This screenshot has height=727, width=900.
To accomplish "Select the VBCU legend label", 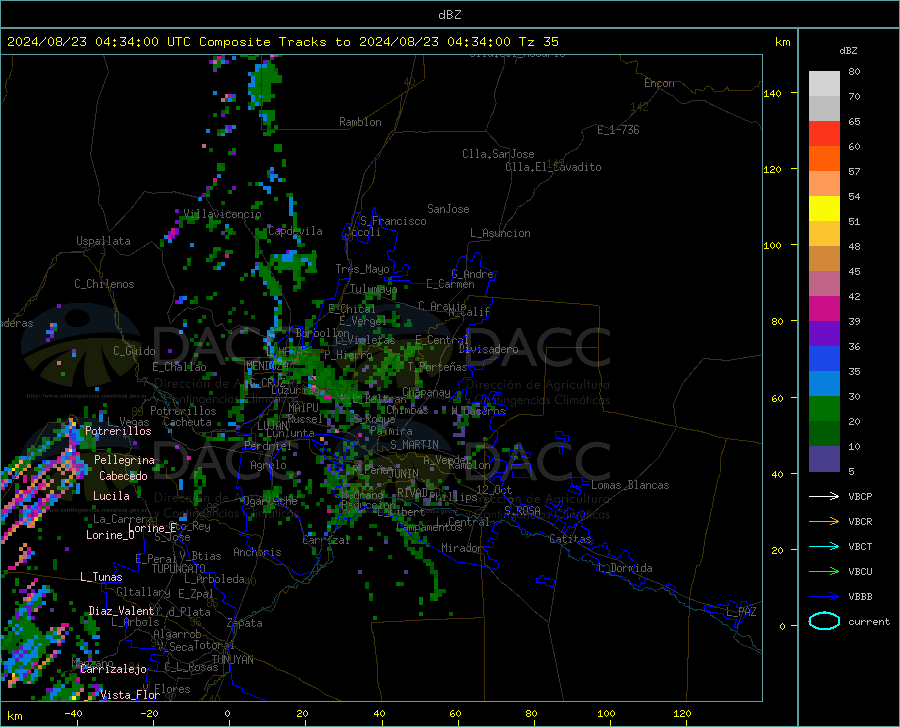I will [x=860, y=572].
